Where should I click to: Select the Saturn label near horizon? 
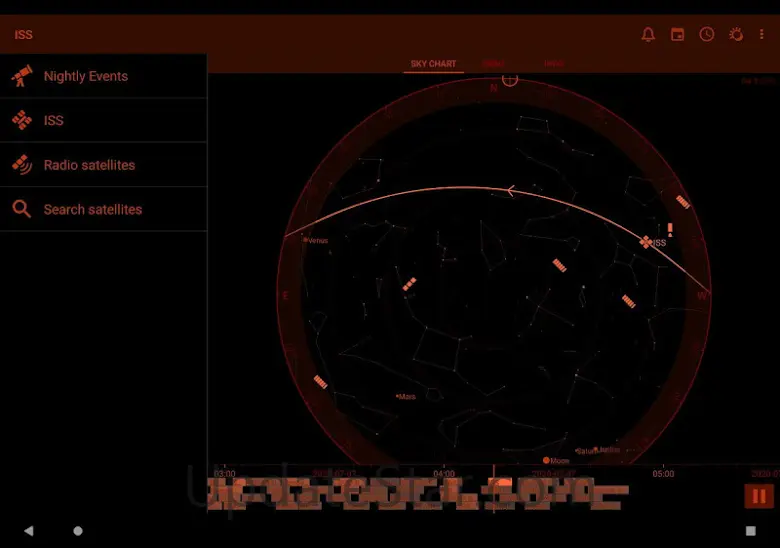pos(586,451)
